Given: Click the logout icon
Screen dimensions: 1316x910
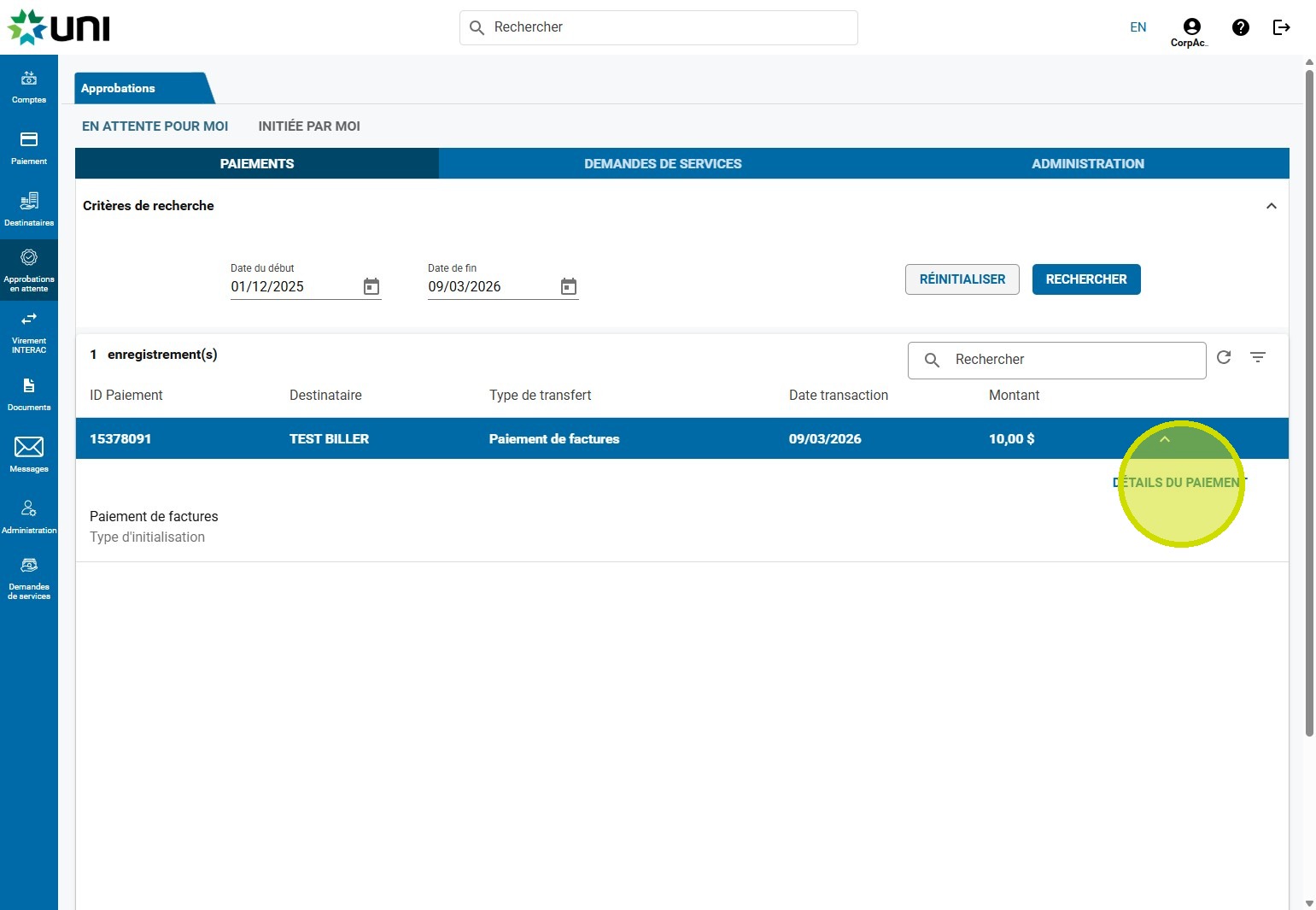Looking at the screenshot, I should tap(1281, 27).
